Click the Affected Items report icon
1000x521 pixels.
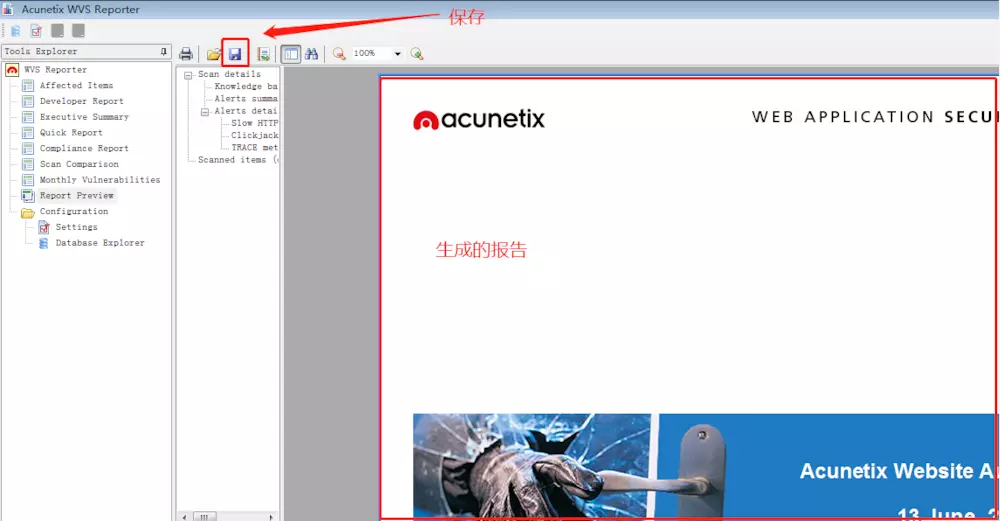(x=28, y=85)
